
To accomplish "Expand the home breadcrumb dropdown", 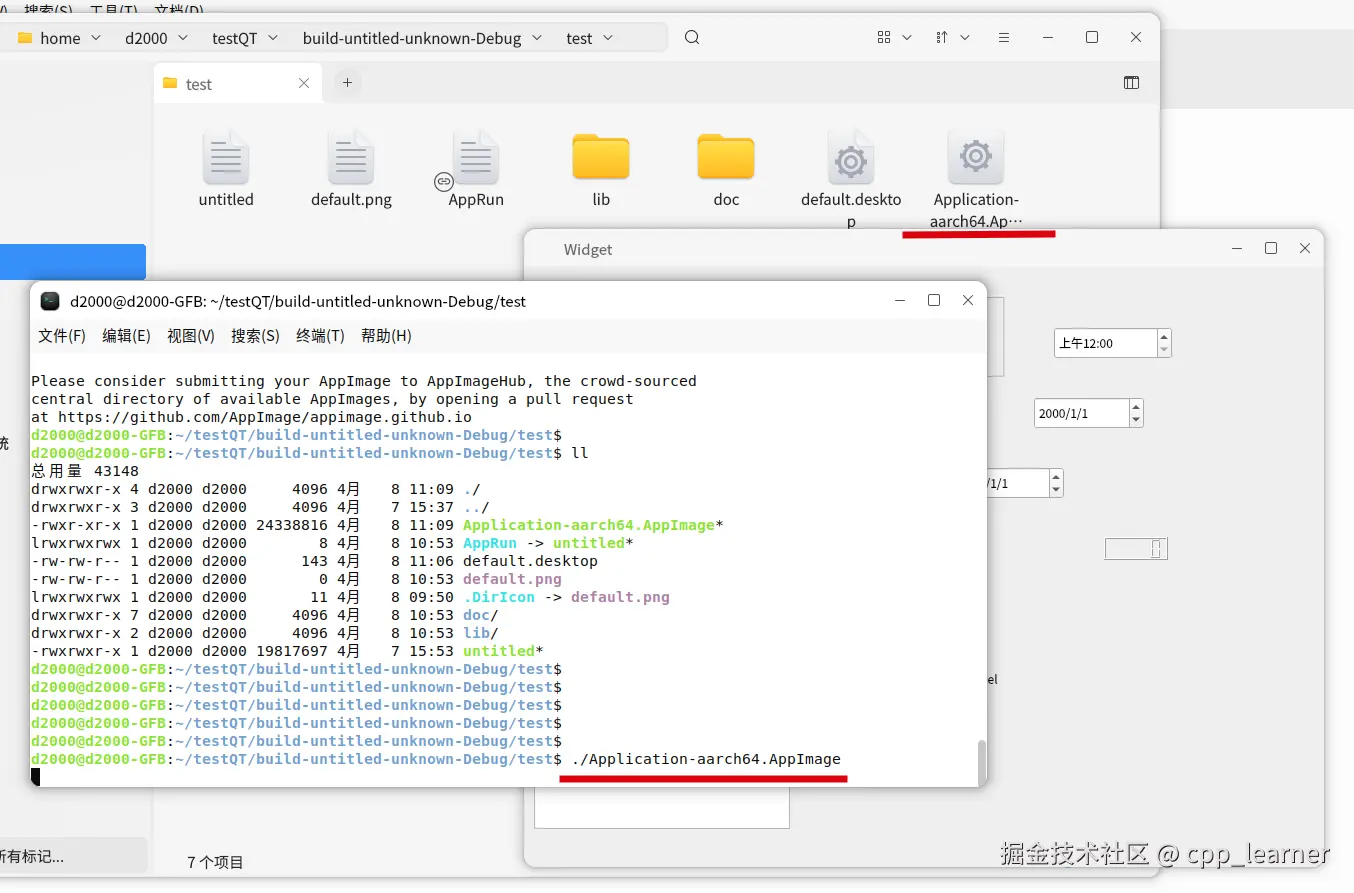I will 96,38.
